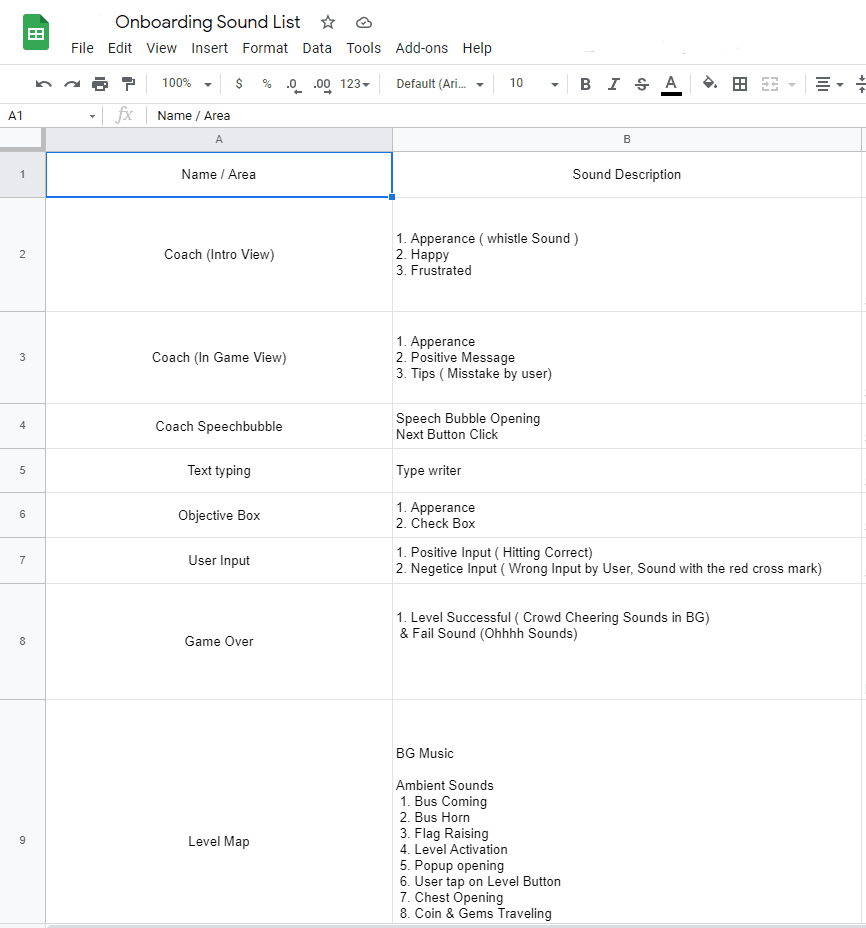Open the Add-ons menu
Screen dimensions: 866x928
coord(421,48)
